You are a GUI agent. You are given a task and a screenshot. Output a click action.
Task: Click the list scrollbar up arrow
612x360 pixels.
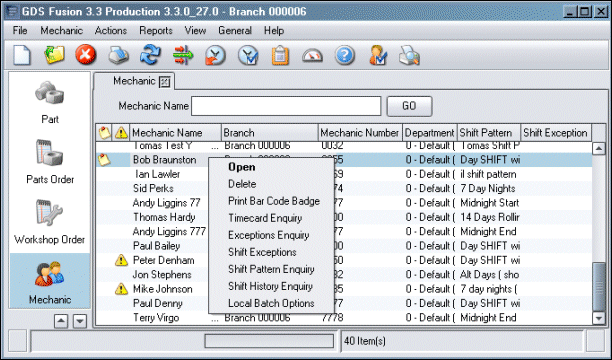(599, 148)
